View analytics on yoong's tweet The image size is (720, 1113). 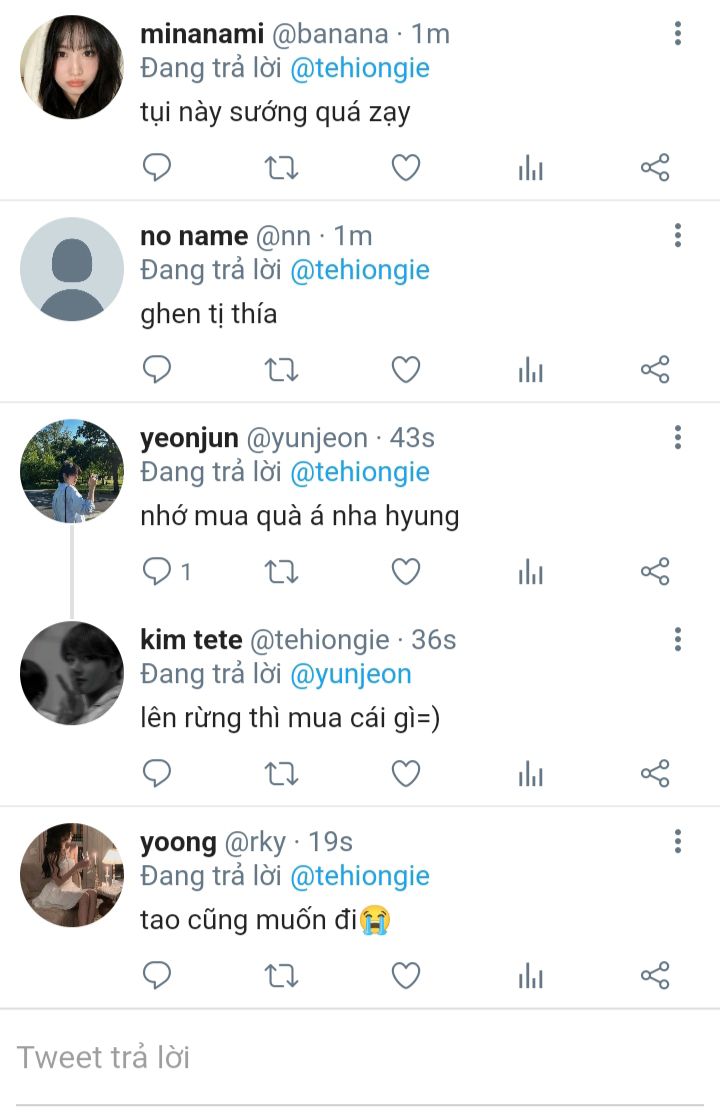530,975
